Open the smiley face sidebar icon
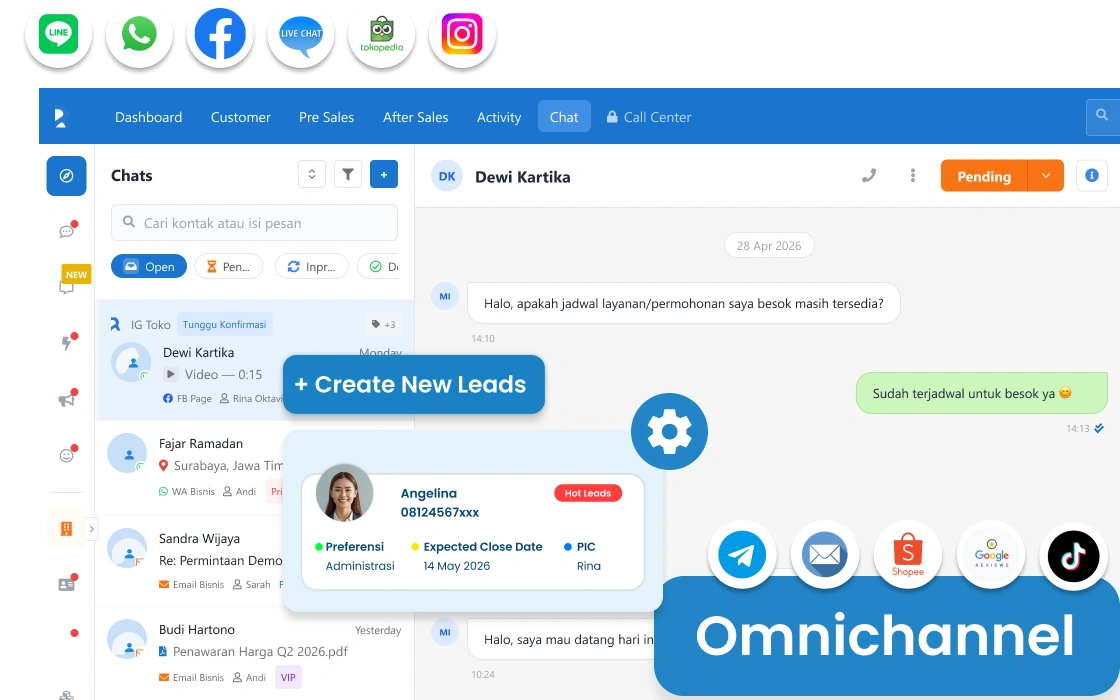This screenshot has height=700, width=1120. (67, 454)
